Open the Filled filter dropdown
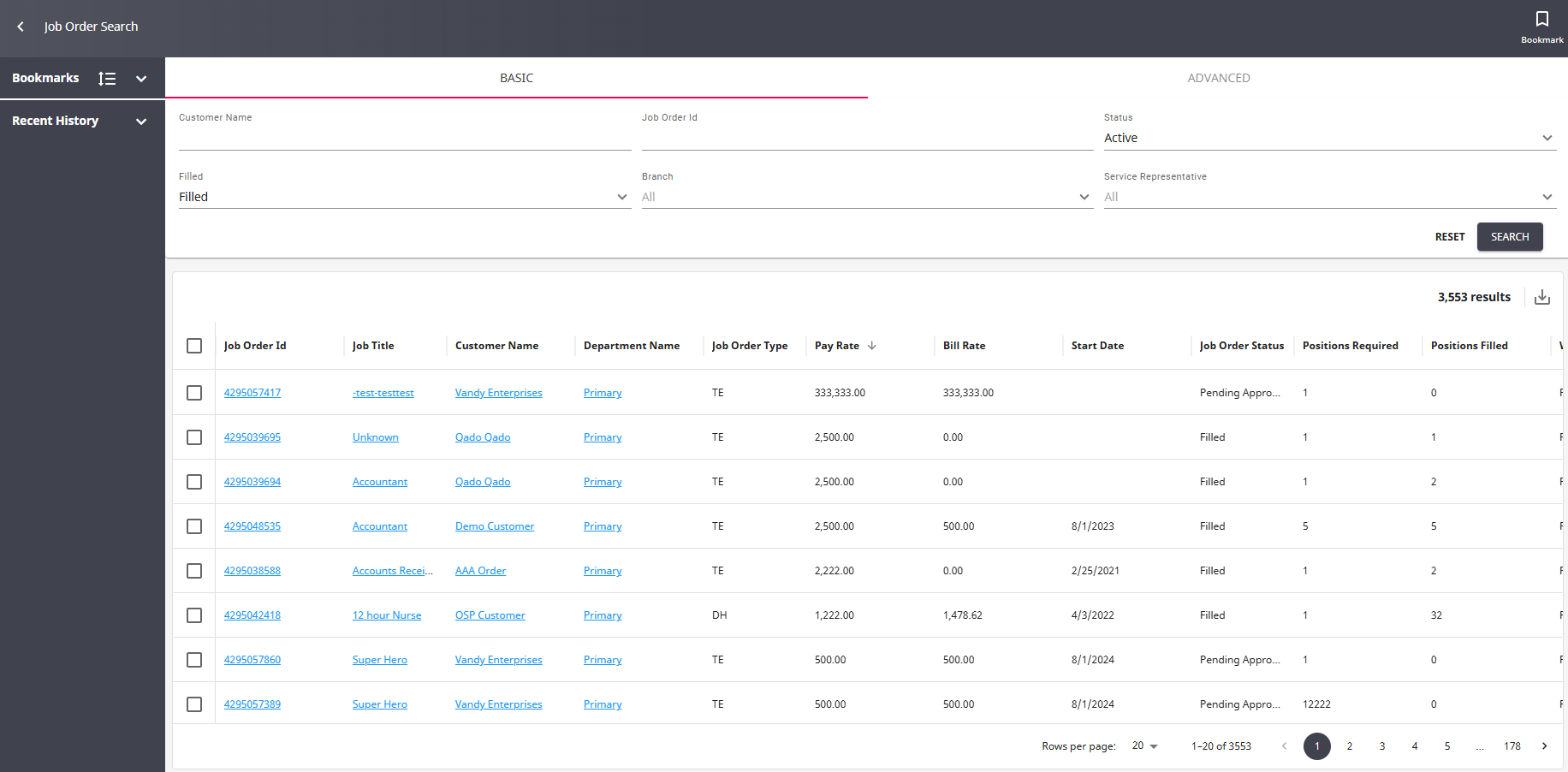This screenshot has width=1568, height=772. click(x=404, y=197)
